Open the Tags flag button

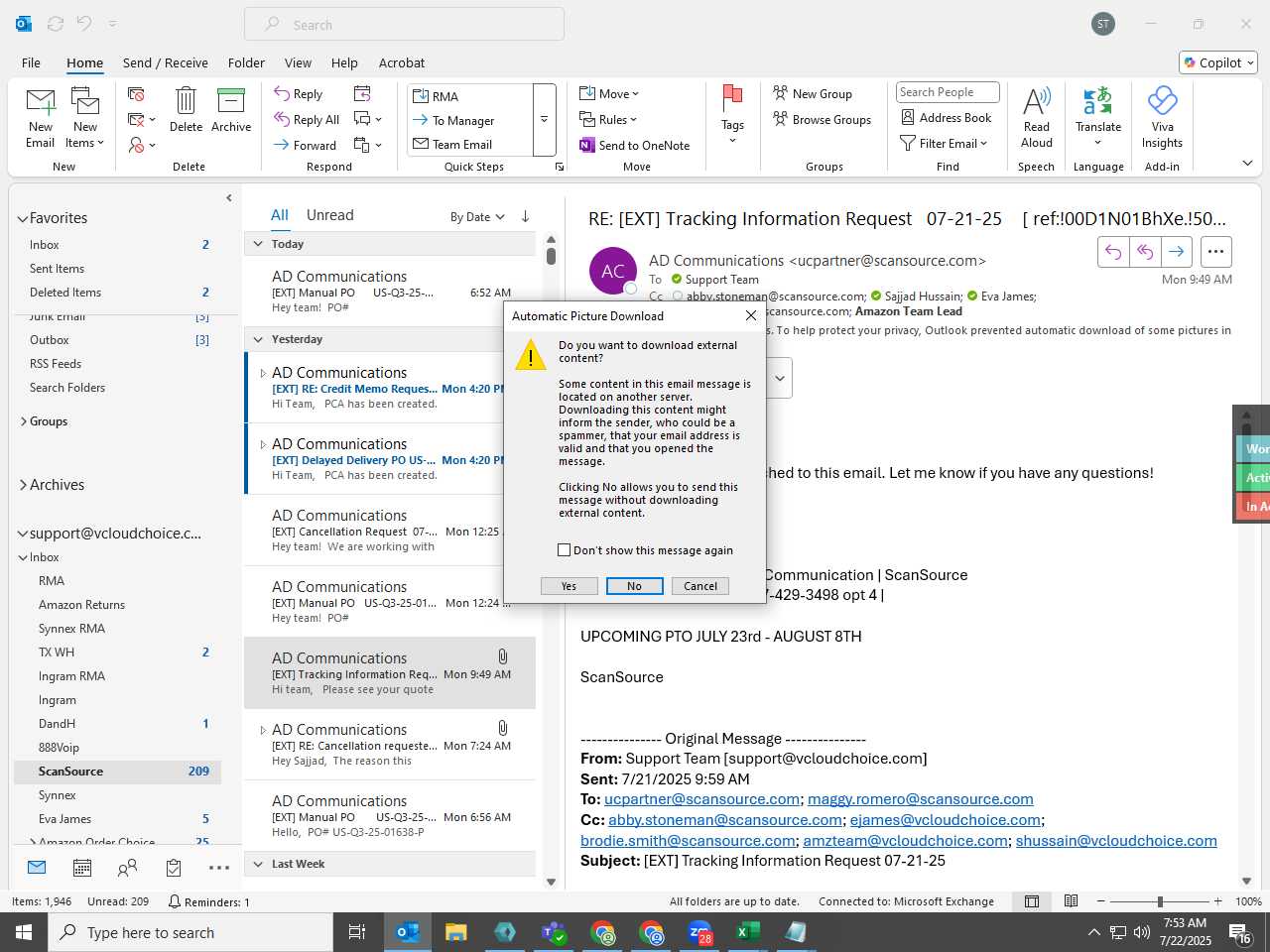tap(732, 114)
